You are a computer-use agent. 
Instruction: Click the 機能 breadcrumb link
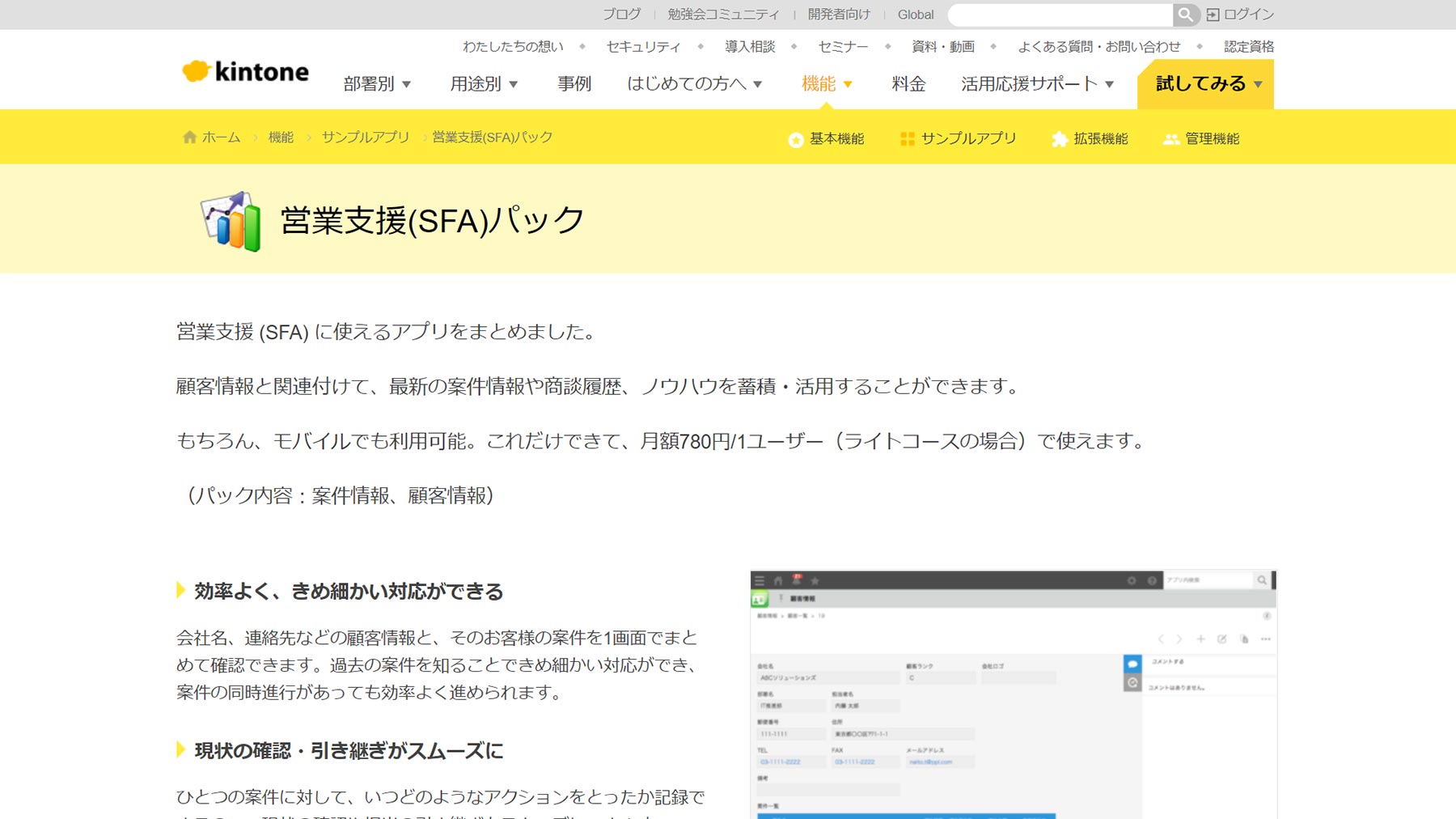(x=281, y=137)
